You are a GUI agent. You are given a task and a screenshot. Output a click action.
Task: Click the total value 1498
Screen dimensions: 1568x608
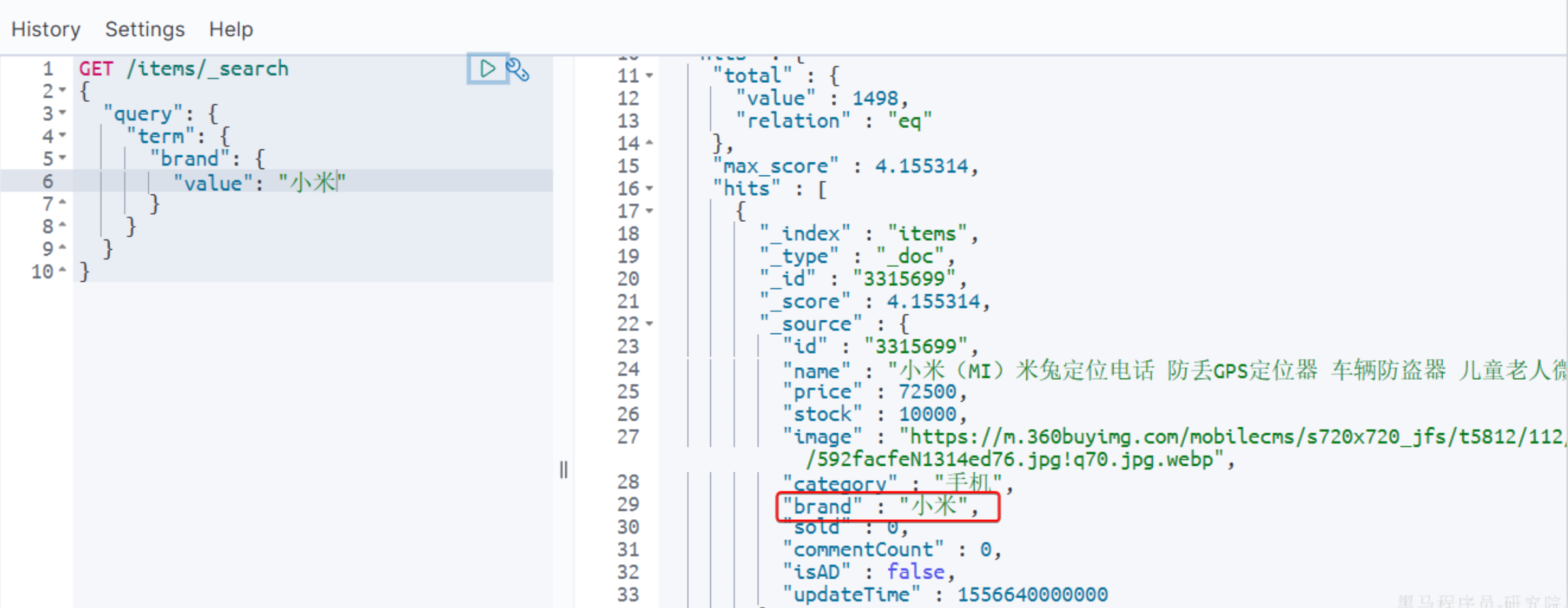click(x=875, y=99)
